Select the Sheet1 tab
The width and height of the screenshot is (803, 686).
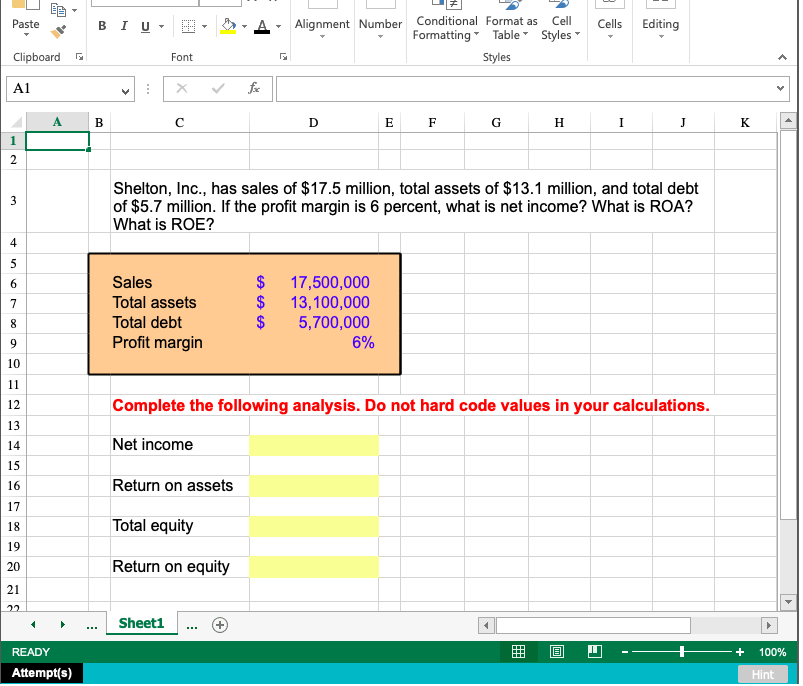tap(141, 623)
